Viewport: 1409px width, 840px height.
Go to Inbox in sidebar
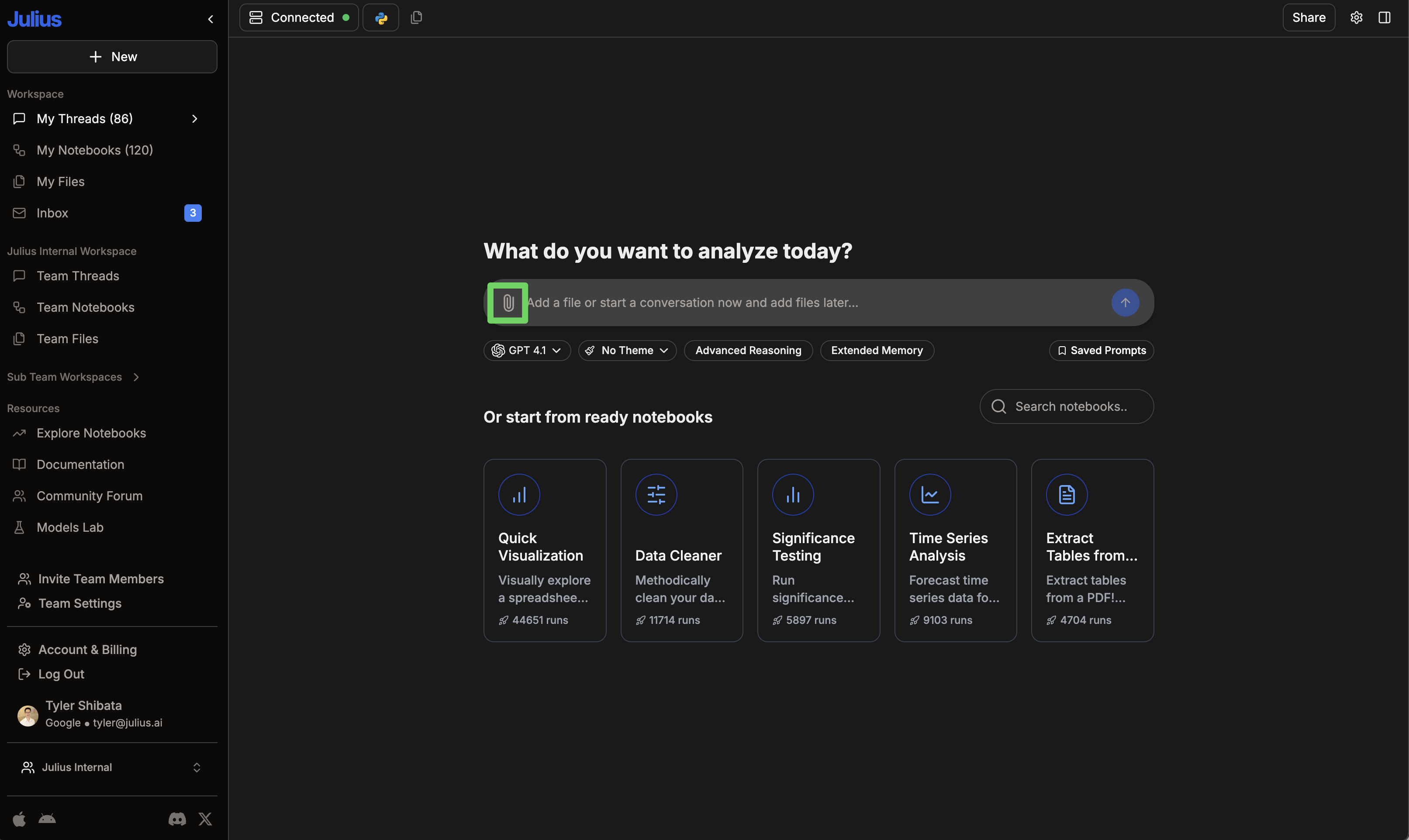(x=52, y=213)
